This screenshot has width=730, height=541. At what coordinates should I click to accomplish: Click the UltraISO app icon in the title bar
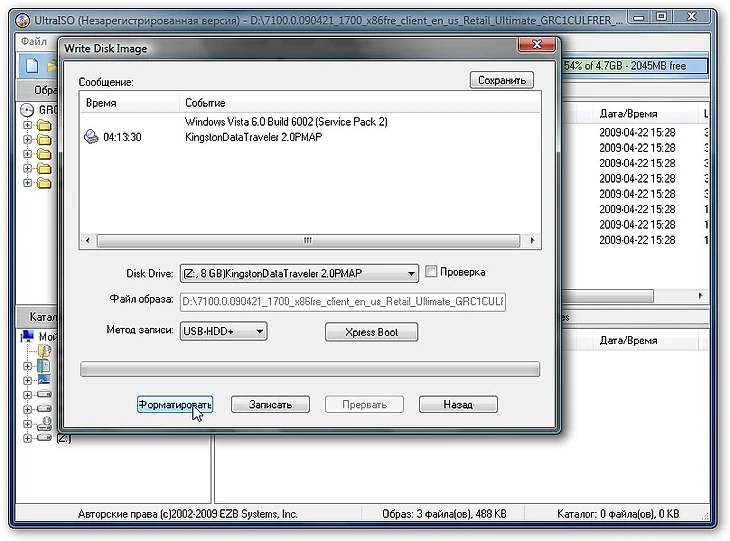(22, 17)
